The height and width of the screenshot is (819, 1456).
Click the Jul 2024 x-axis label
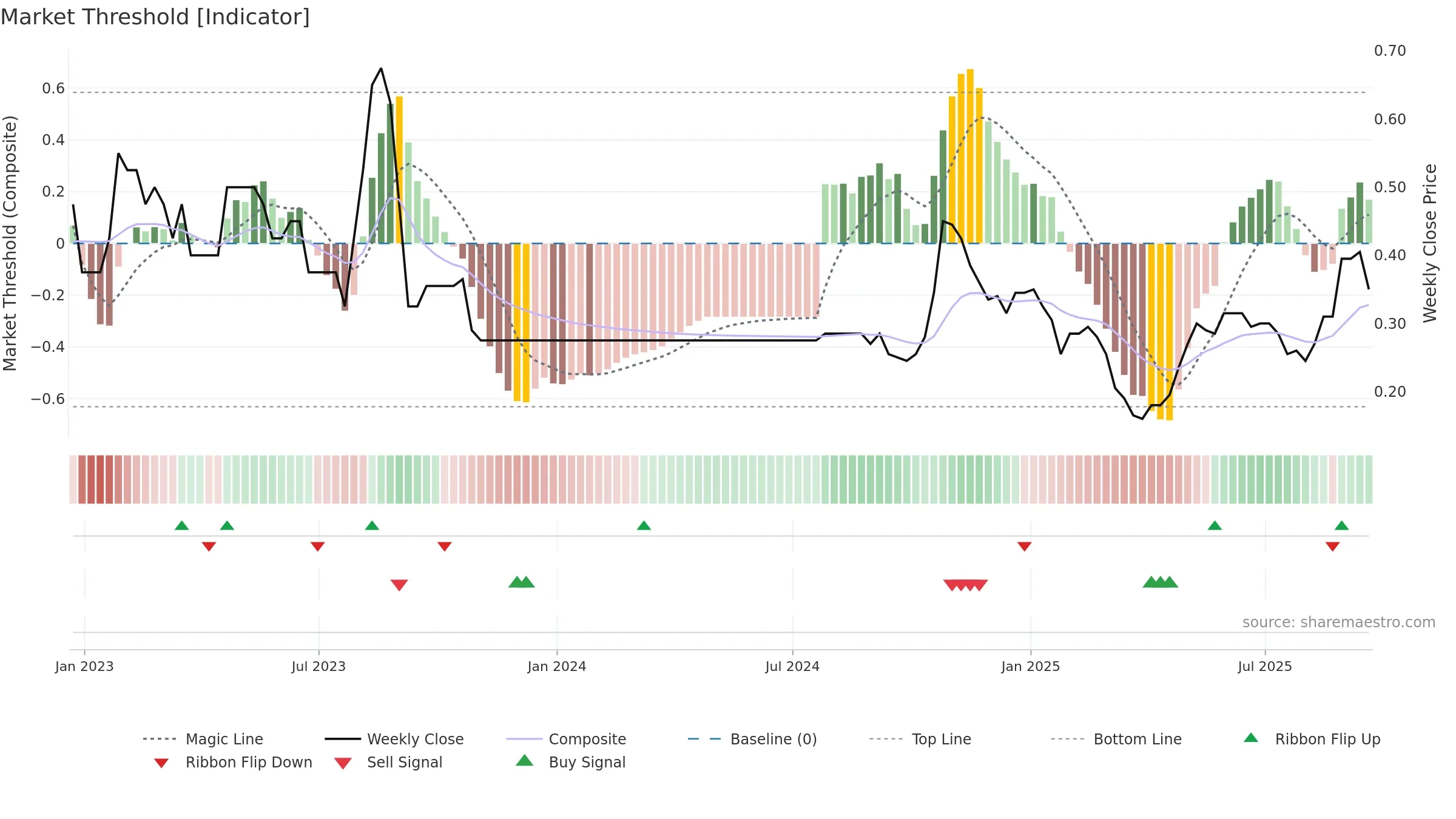pos(792,667)
